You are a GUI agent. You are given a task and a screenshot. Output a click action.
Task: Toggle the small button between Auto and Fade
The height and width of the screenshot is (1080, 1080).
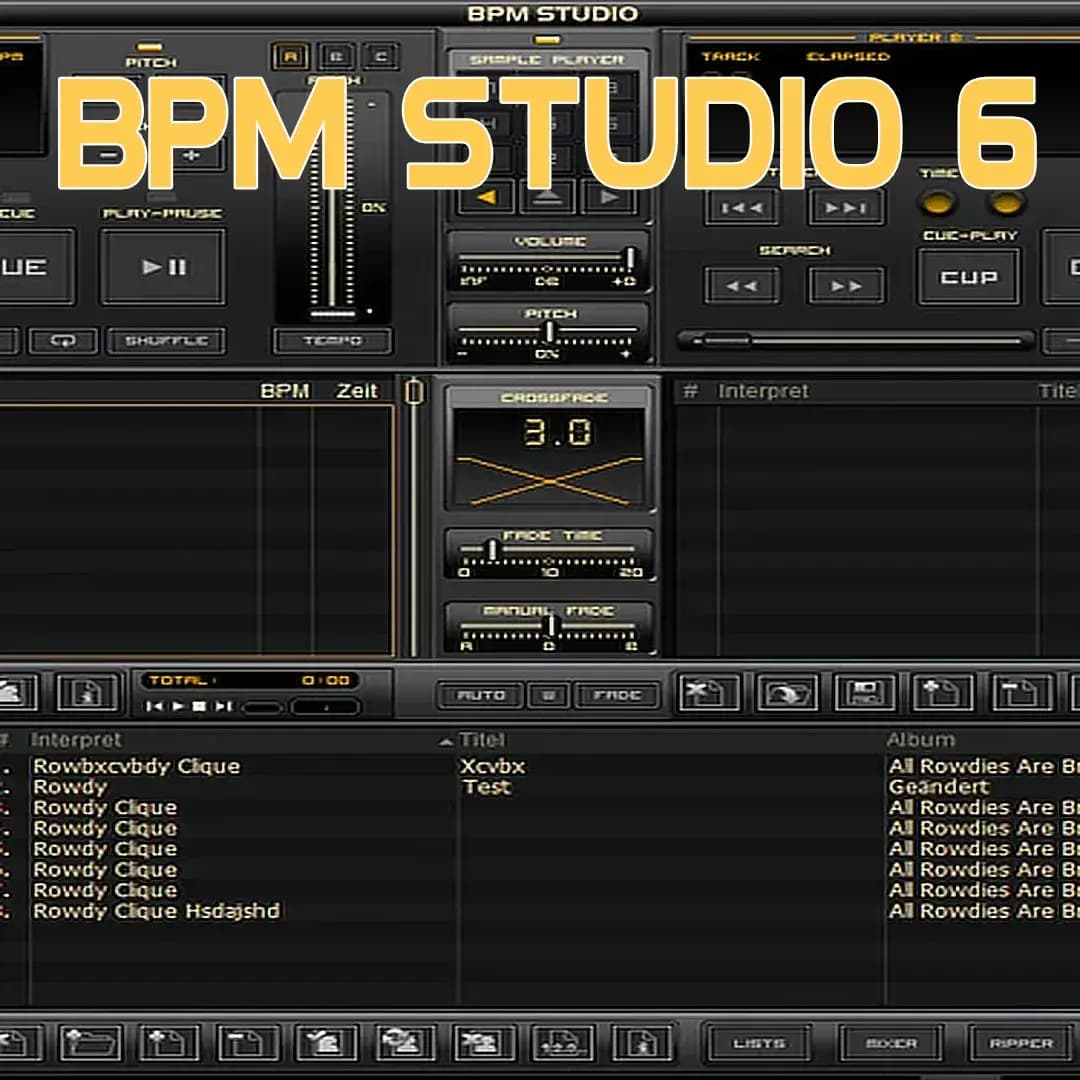(x=548, y=696)
